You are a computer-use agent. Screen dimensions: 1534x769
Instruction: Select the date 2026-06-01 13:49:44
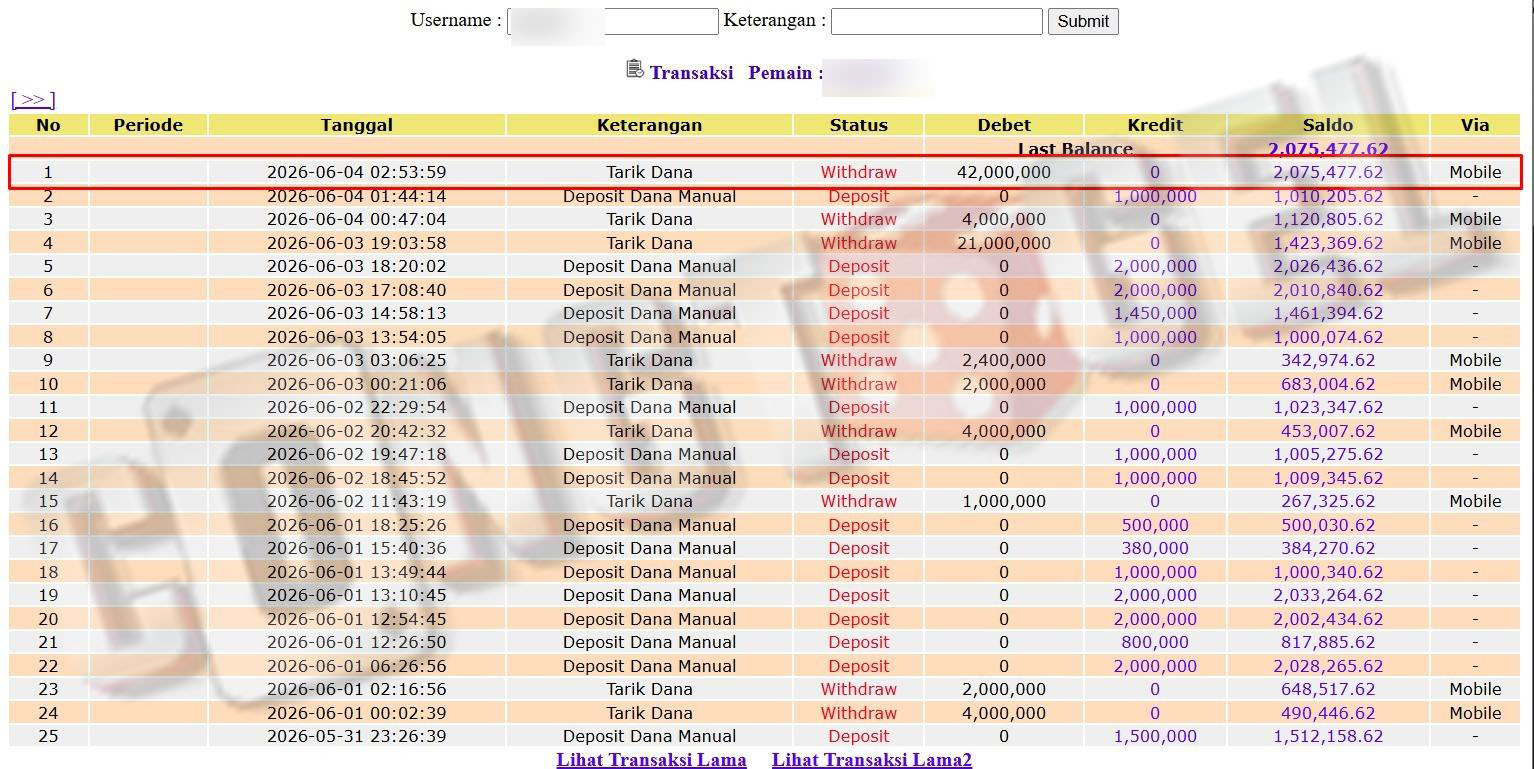click(x=357, y=572)
